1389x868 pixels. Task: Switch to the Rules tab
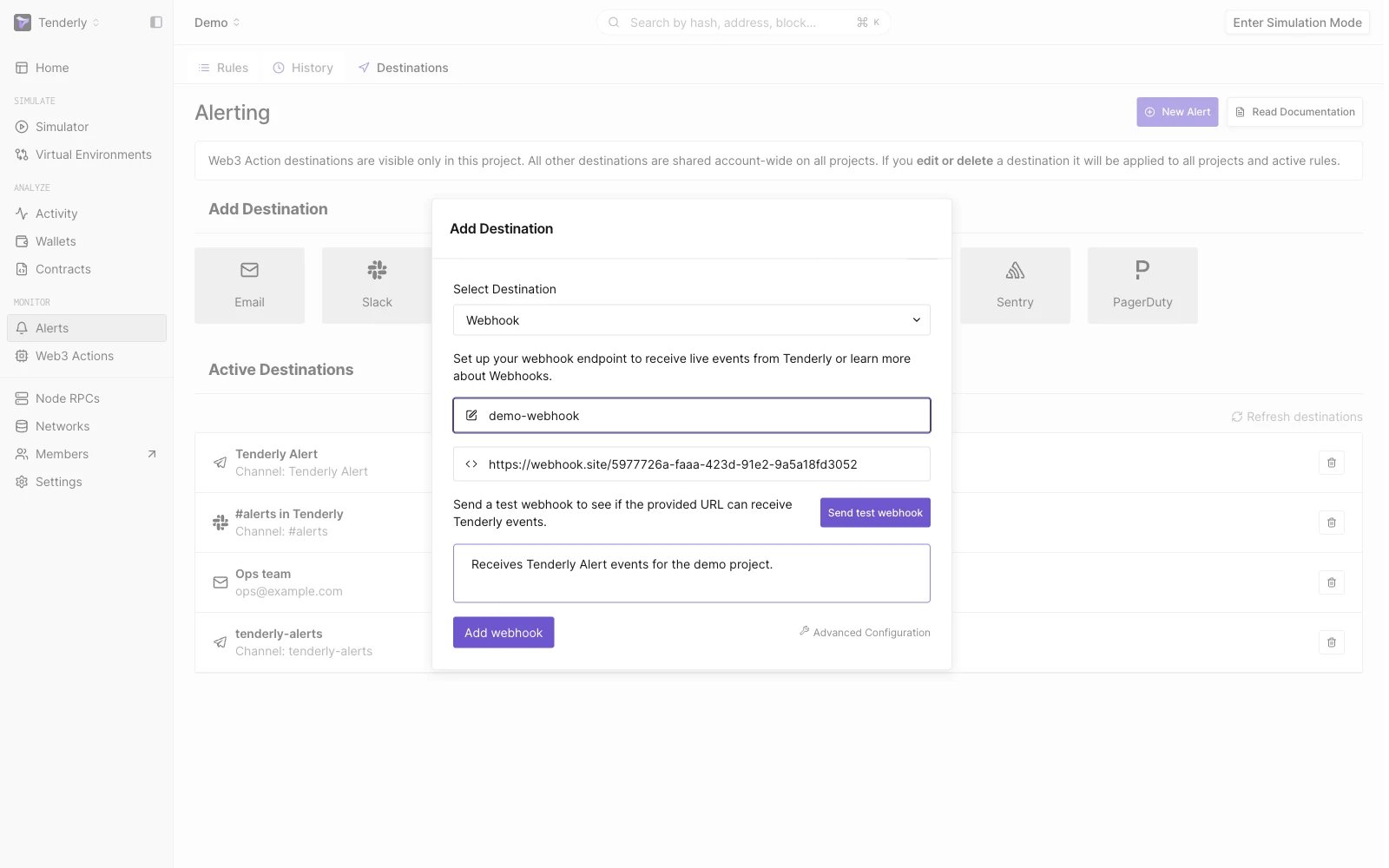pyautogui.click(x=223, y=68)
